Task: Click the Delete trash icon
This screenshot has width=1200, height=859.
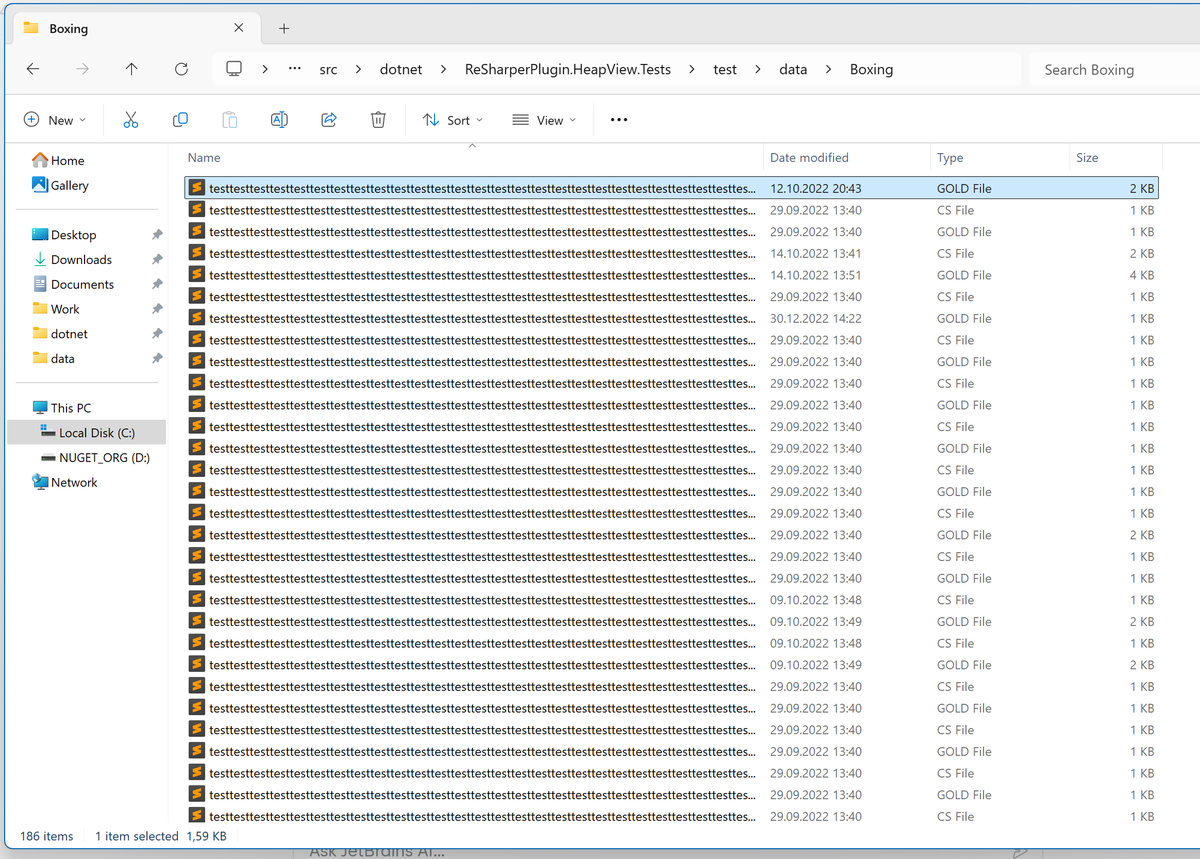Action: 378,119
